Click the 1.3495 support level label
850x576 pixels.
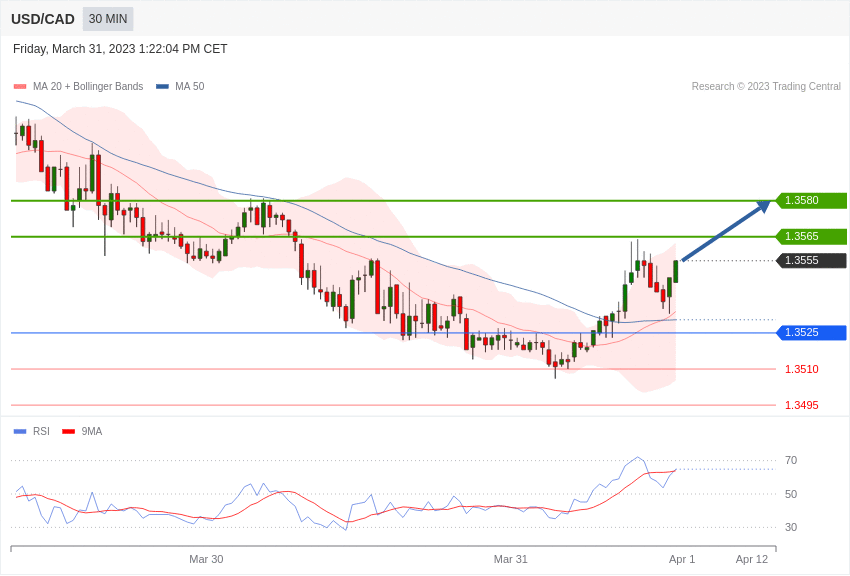pyautogui.click(x=802, y=405)
